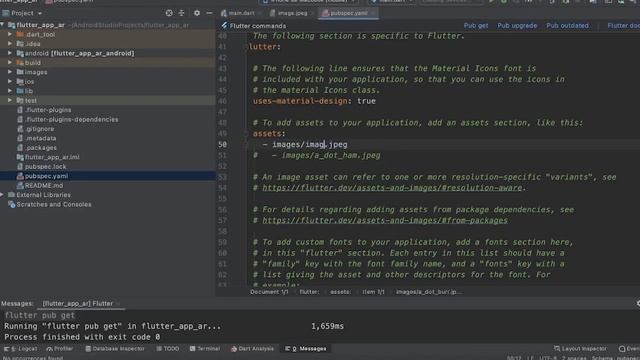Collapse the flutter_app_ar root node
Viewport: 640px width, 360px height.
click(3, 25)
